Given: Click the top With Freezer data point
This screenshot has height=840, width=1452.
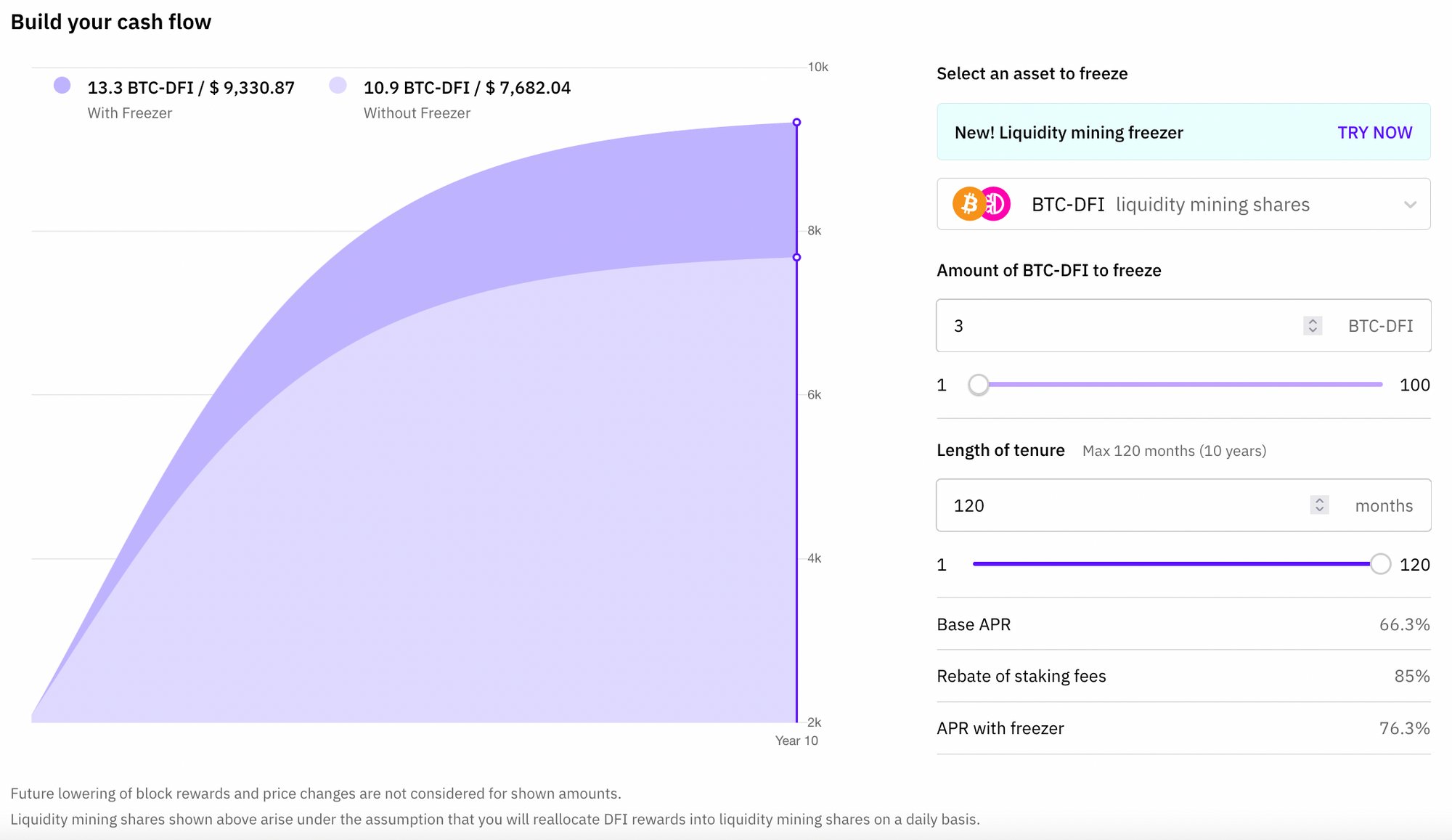Looking at the screenshot, I should [796, 122].
